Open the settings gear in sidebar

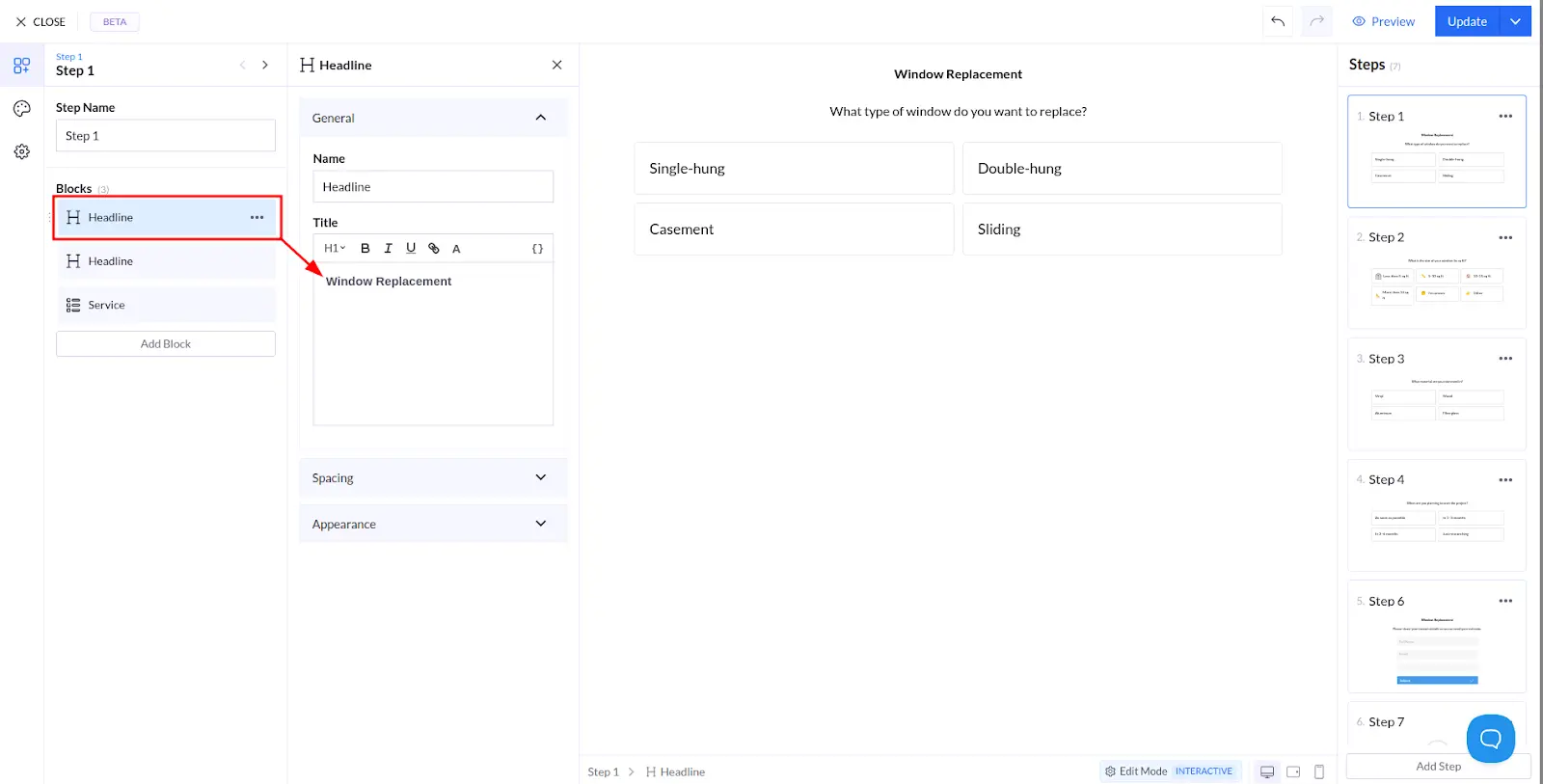pos(21,152)
